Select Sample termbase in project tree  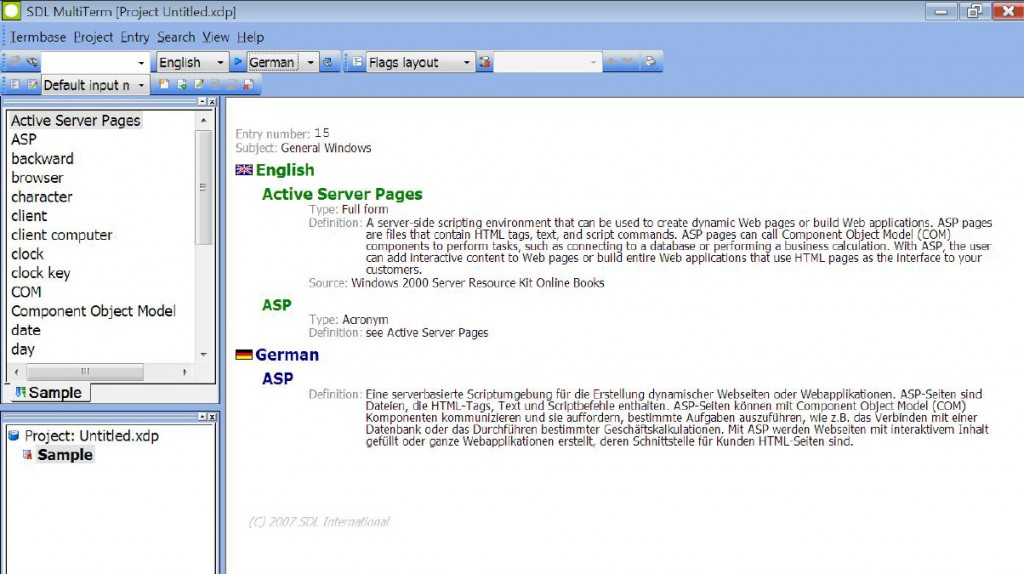click(x=65, y=454)
